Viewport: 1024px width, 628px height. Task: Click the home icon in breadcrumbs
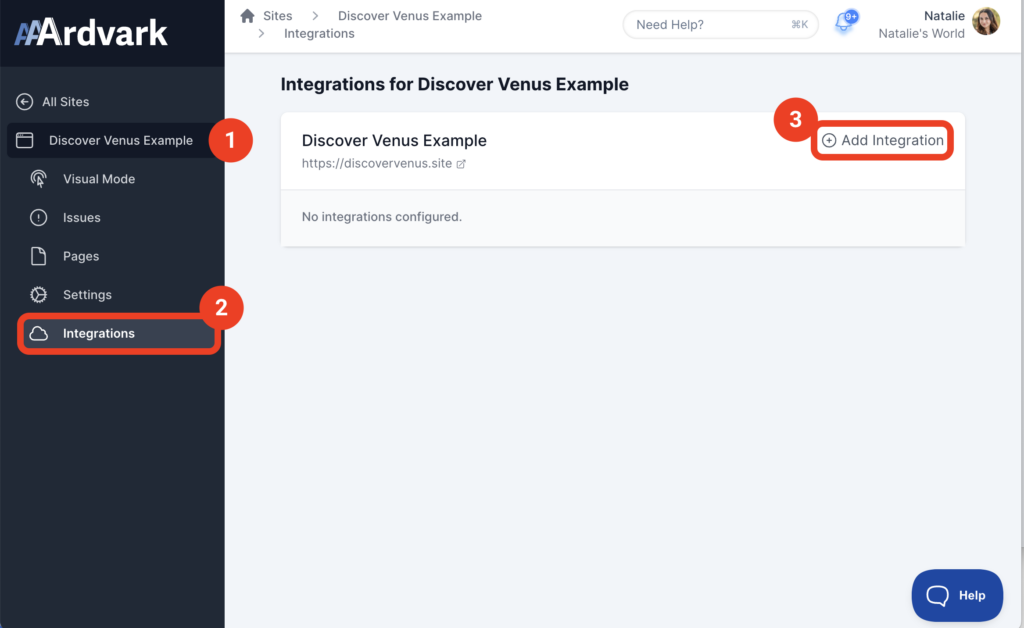pos(248,16)
